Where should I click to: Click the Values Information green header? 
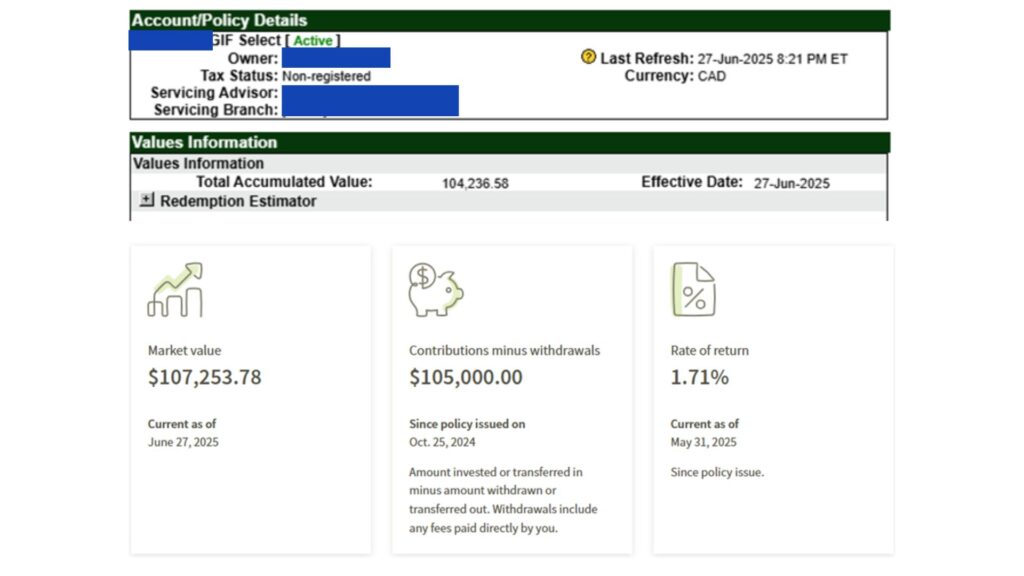tap(509, 142)
